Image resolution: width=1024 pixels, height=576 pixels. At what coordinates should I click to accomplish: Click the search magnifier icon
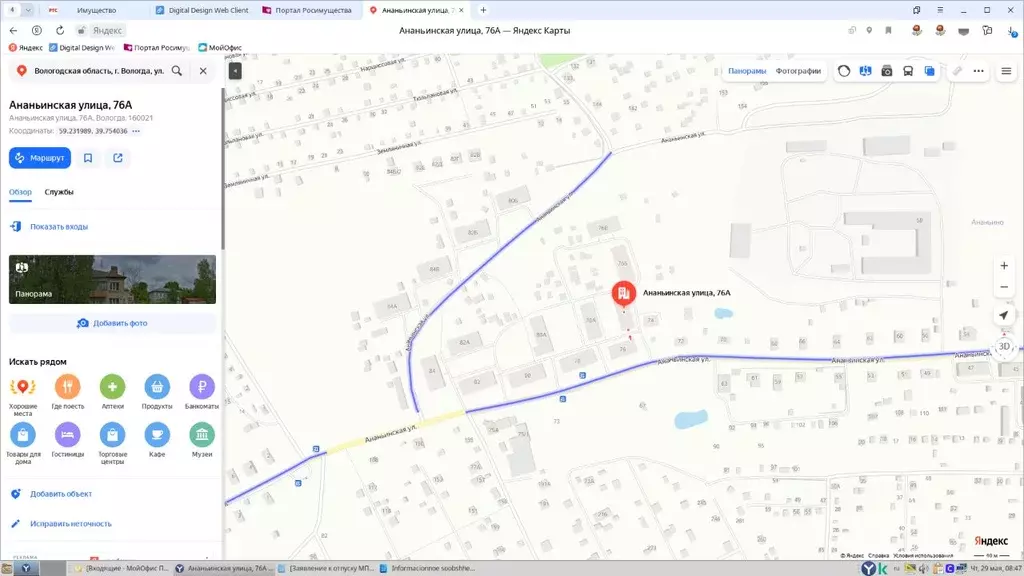click(177, 71)
